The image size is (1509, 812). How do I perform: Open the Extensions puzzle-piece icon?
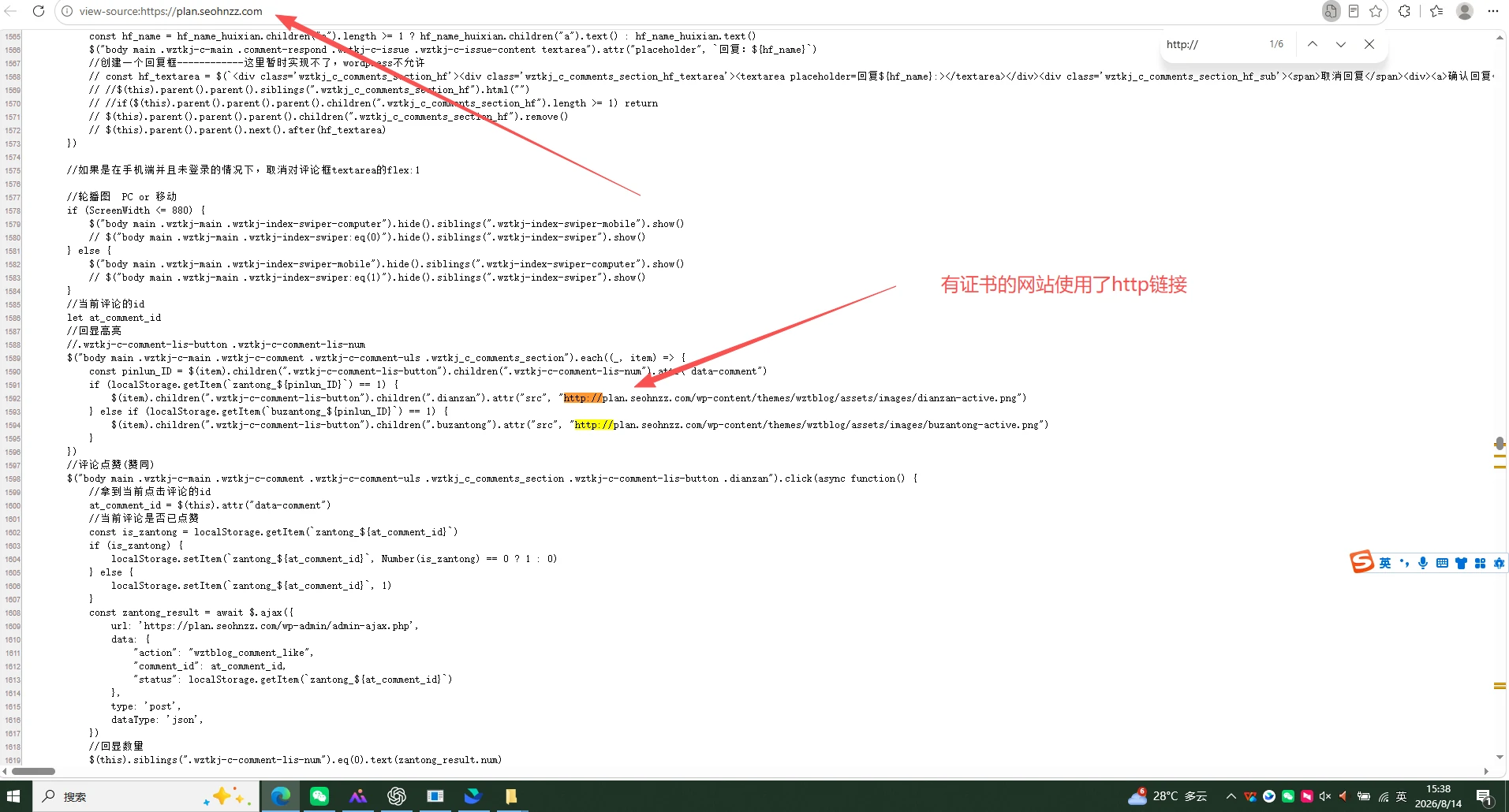click(1405, 11)
